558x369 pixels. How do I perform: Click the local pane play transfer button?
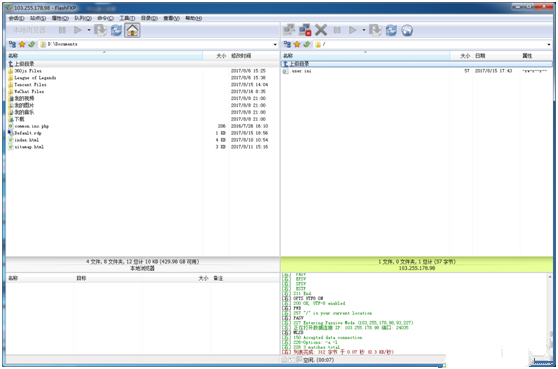click(78, 30)
